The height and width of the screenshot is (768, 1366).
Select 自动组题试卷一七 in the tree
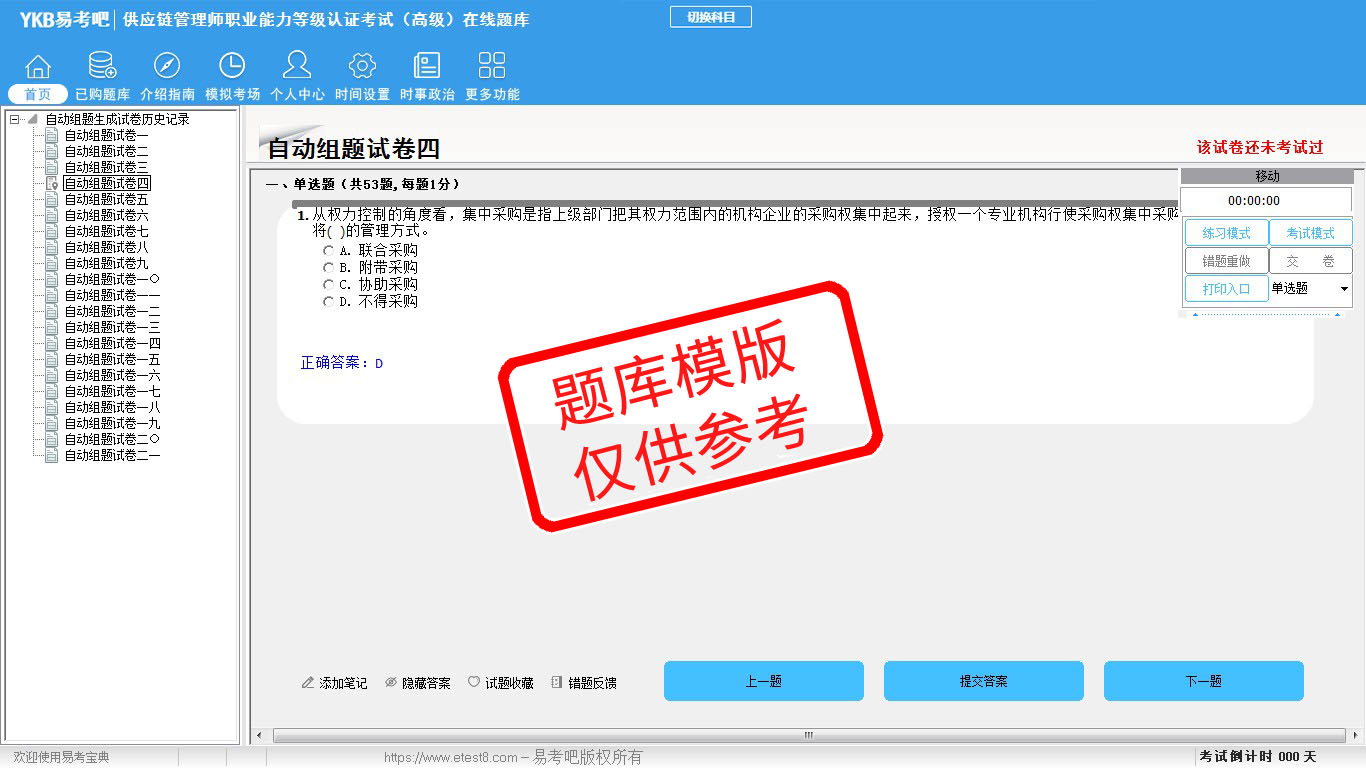tap(112, 391)
